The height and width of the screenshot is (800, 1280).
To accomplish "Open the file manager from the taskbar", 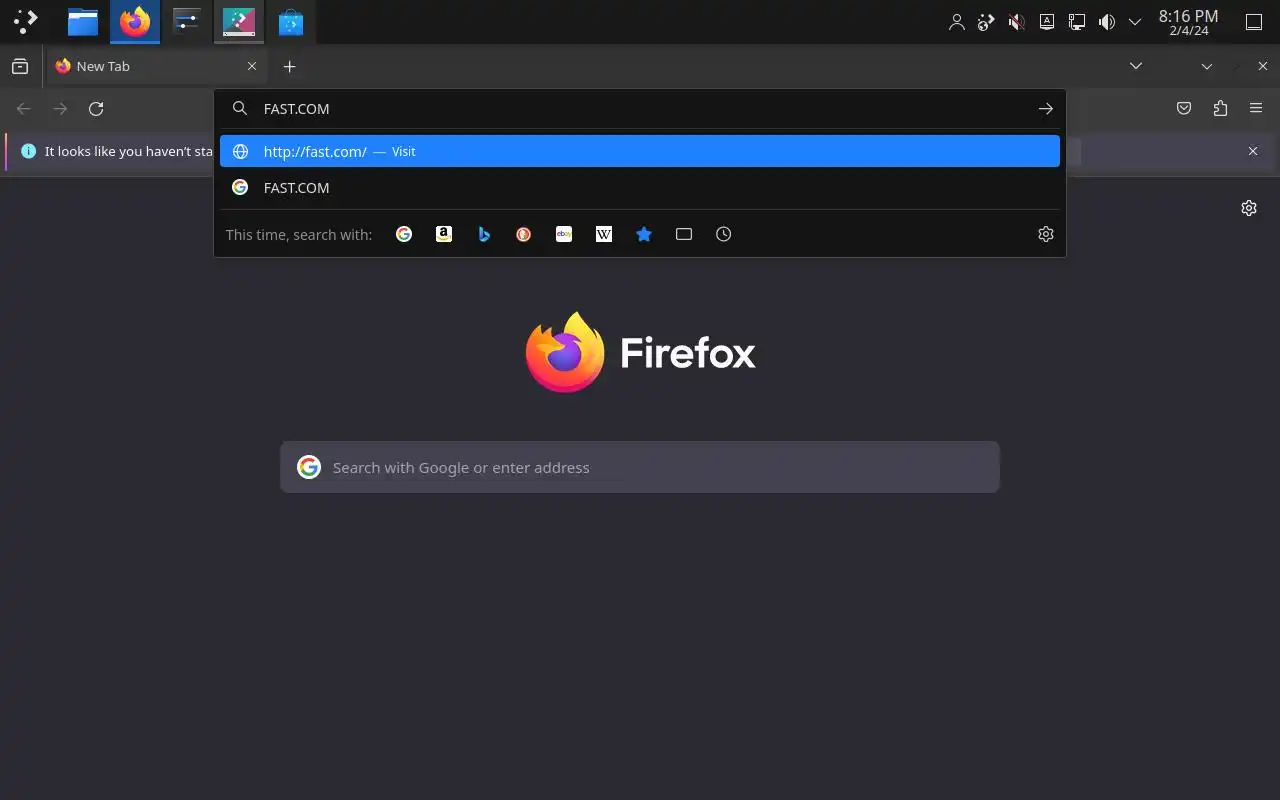I will 82,22.
